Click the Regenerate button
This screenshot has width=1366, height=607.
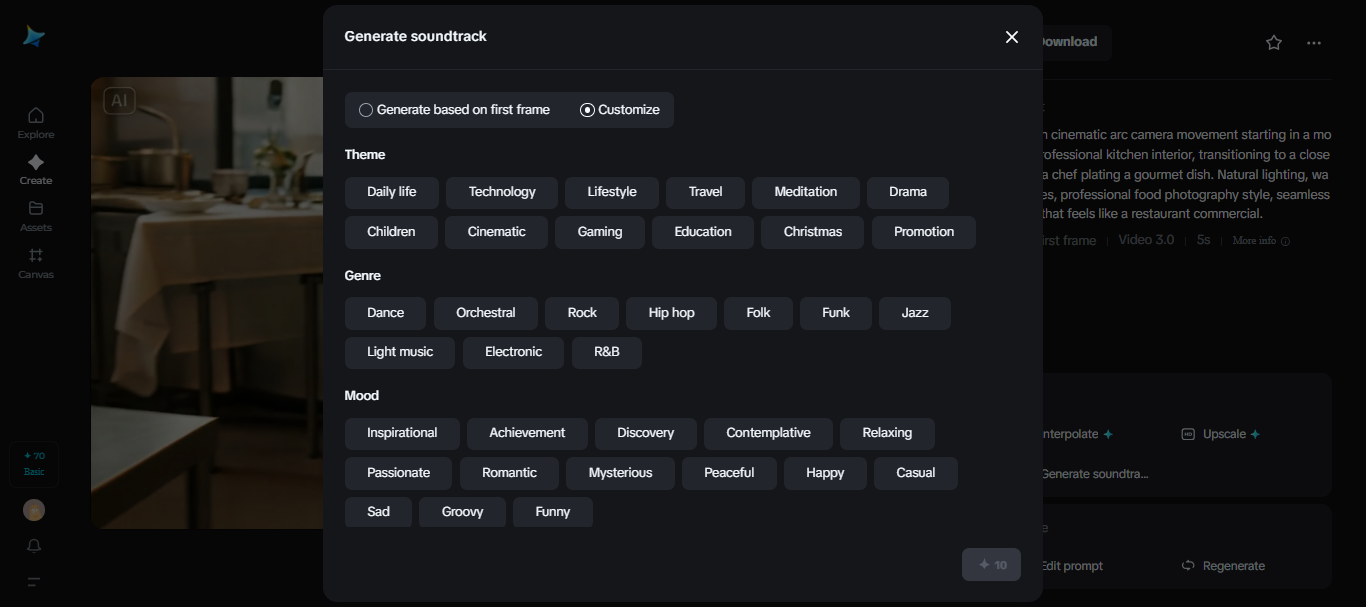coord(1223,566)
